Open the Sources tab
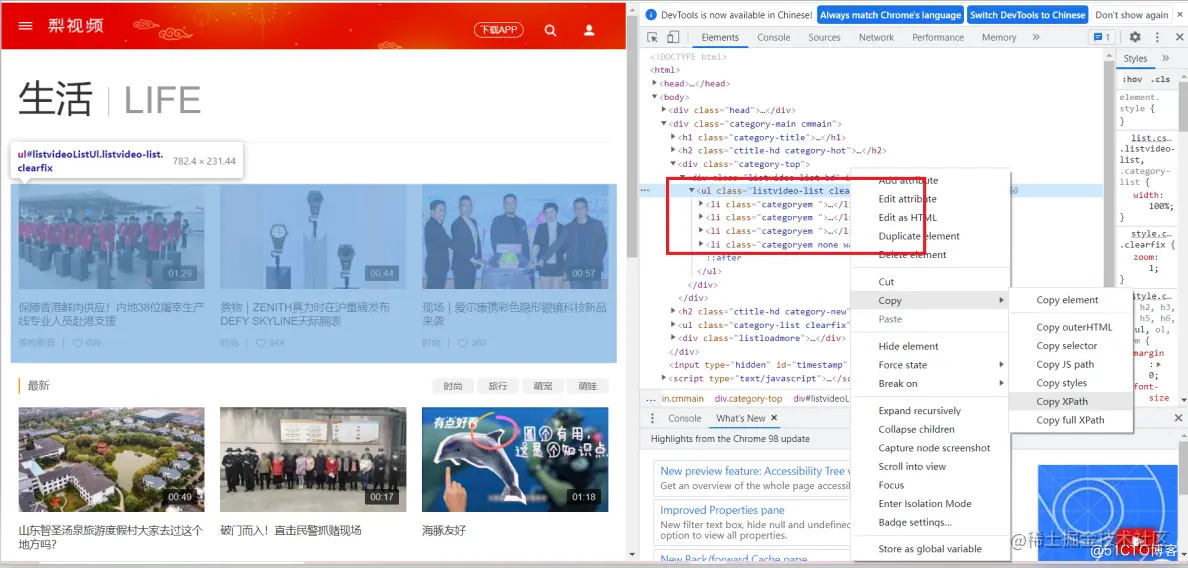The image size is (1188, 568). click(824, 37)
